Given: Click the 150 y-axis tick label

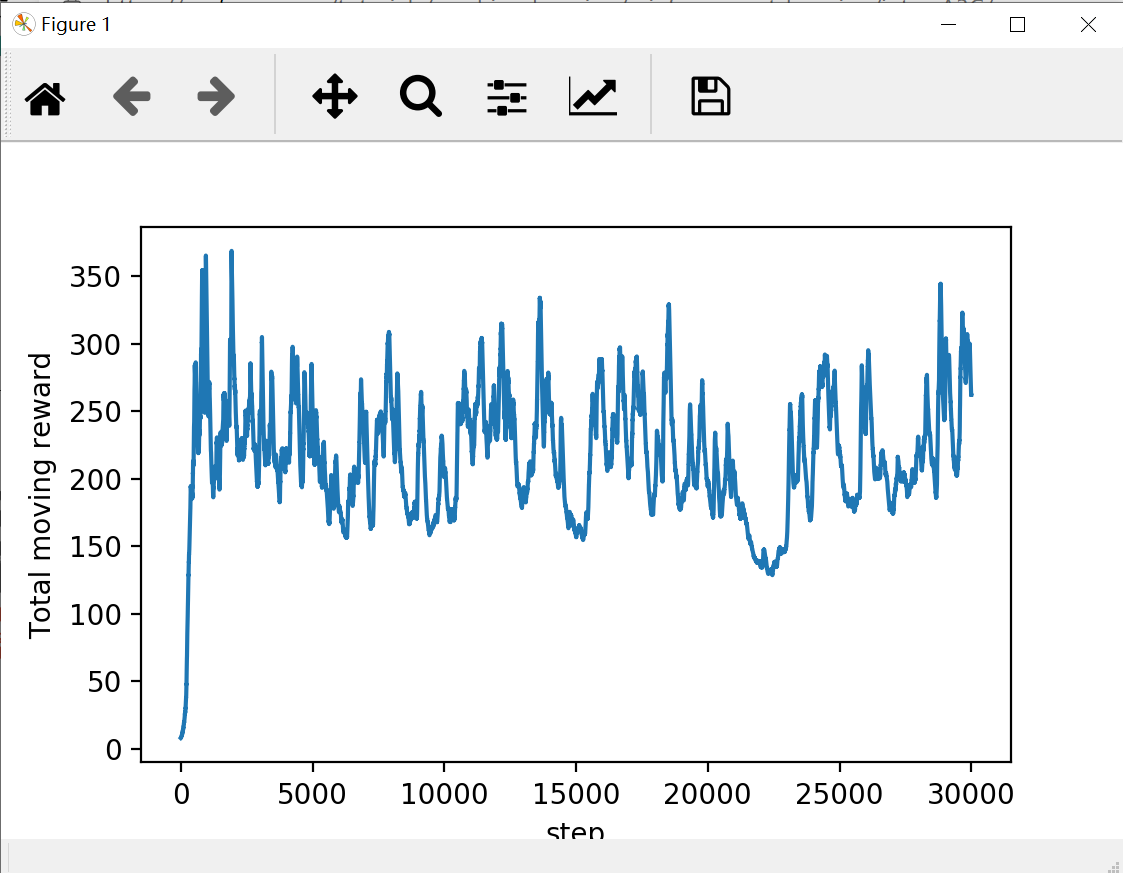Looking at the screenshot, I should pos(95,546).
